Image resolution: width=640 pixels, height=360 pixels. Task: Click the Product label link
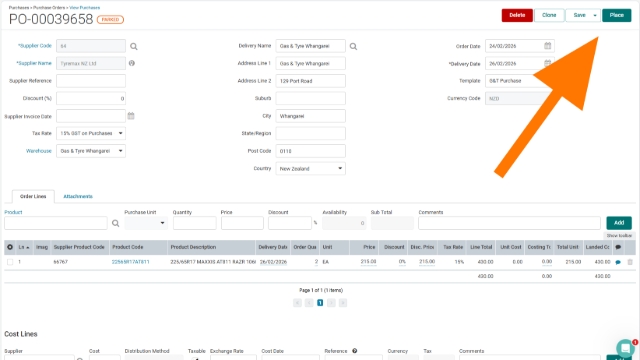pyautogui.click(x=13, y=212)
